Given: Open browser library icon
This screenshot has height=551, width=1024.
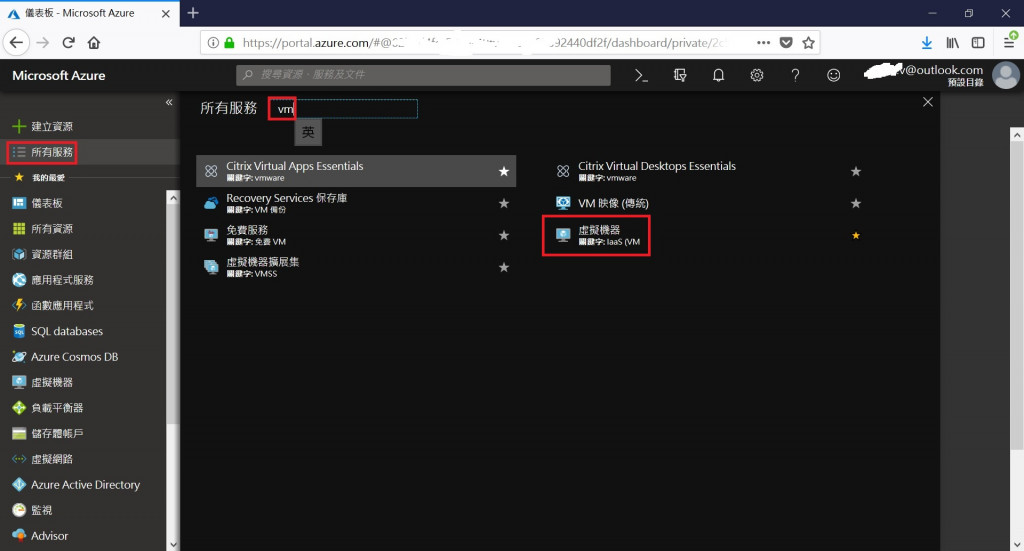Looking at the screenshot, I should coord(953,43).
